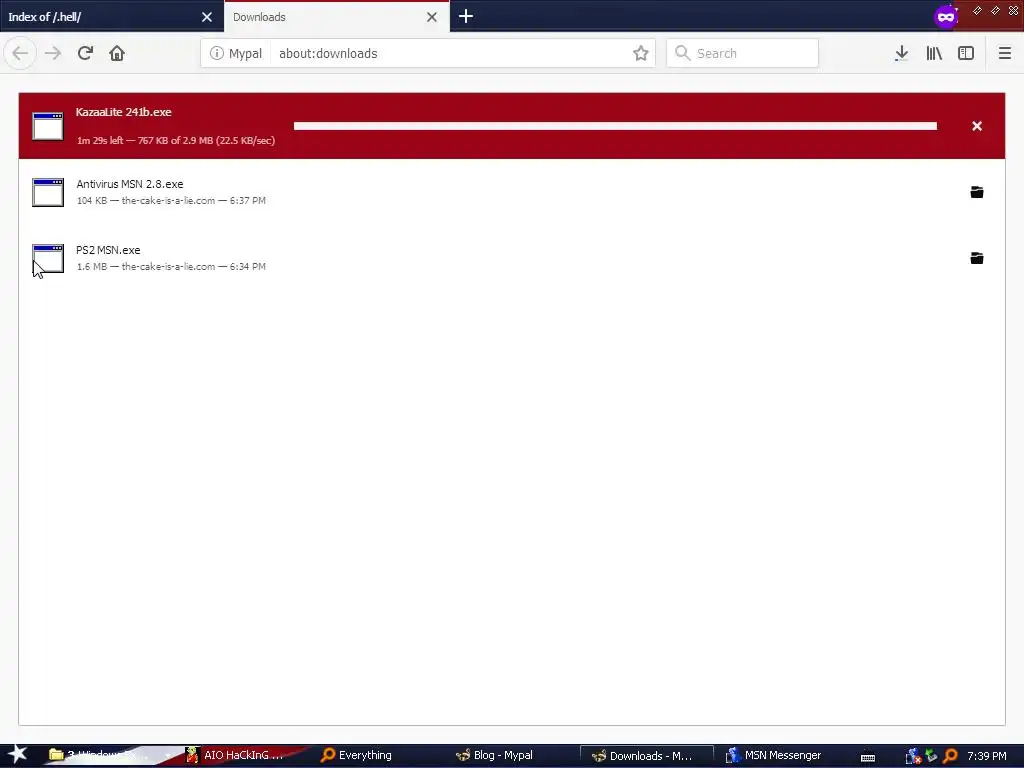
Task: Switch to MSN Messenger taskbar window
Action: click(781, 755)
